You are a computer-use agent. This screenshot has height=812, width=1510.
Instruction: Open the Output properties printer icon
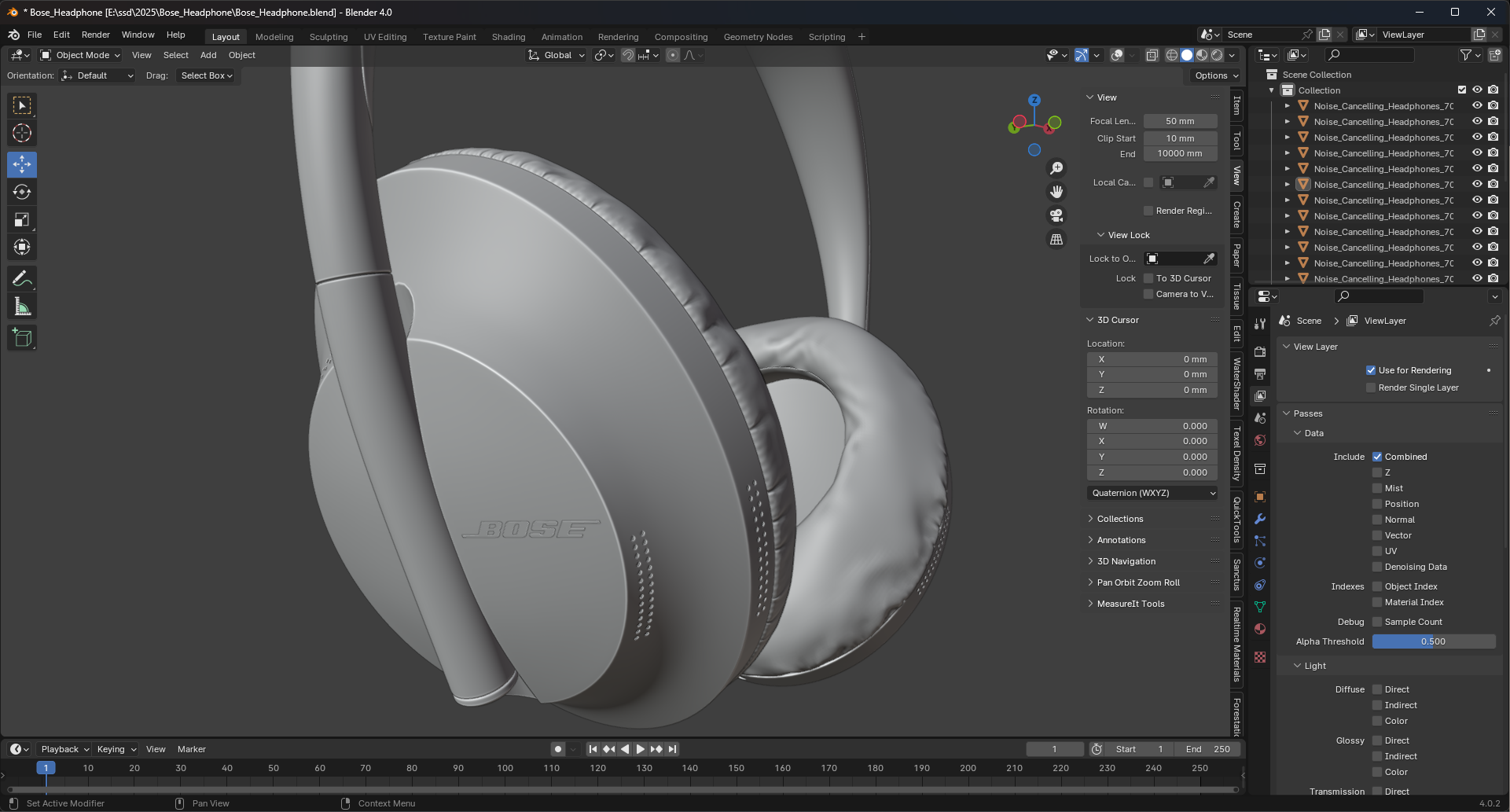click(1260, 373)
